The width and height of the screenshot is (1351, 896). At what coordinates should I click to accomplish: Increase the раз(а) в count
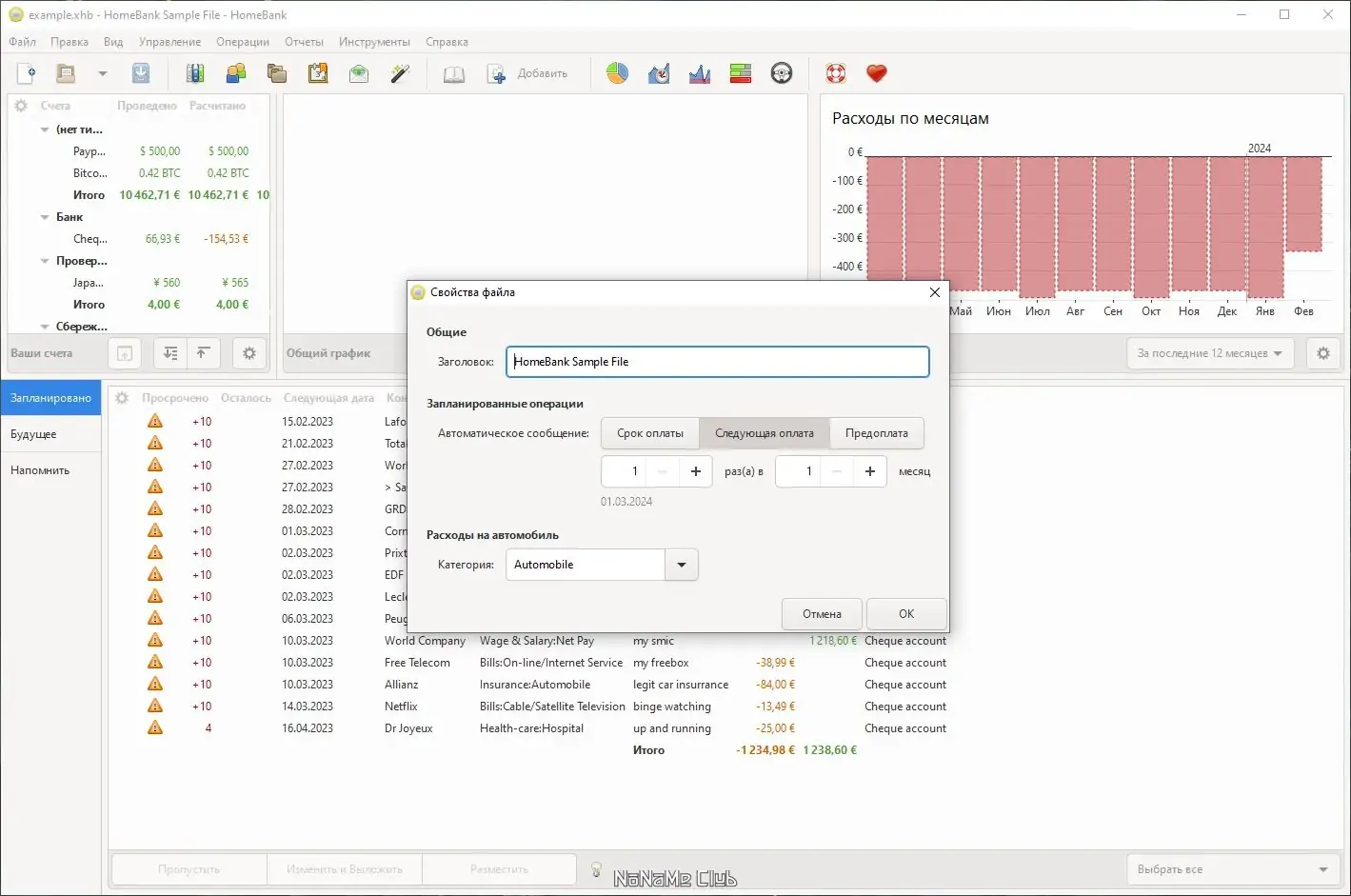coord(696,471)
